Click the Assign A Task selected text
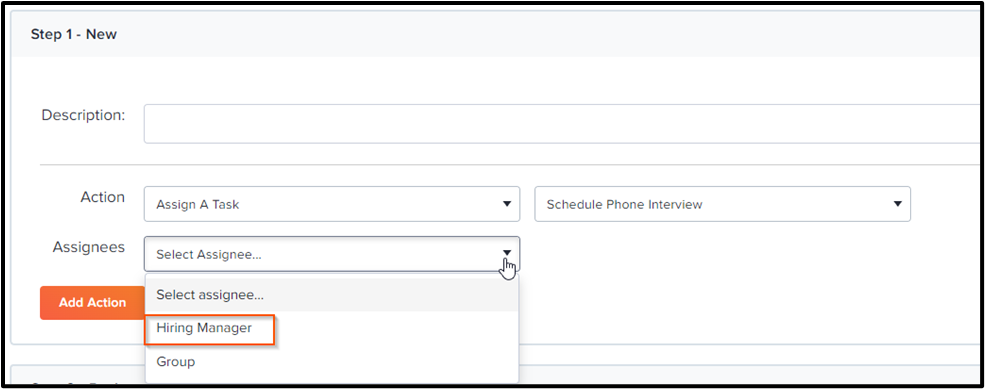The width and height of the screenshot is (985, 389). point(197,205)
